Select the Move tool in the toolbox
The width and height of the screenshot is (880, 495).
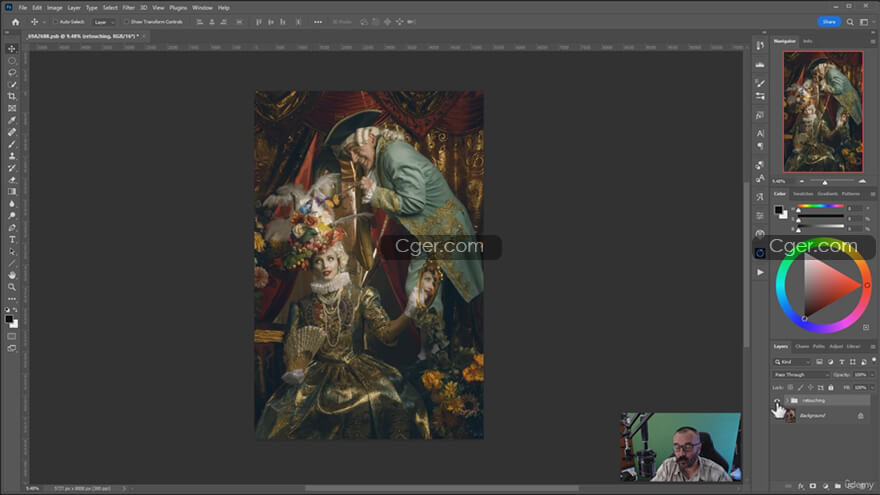(x=12, y=49)
